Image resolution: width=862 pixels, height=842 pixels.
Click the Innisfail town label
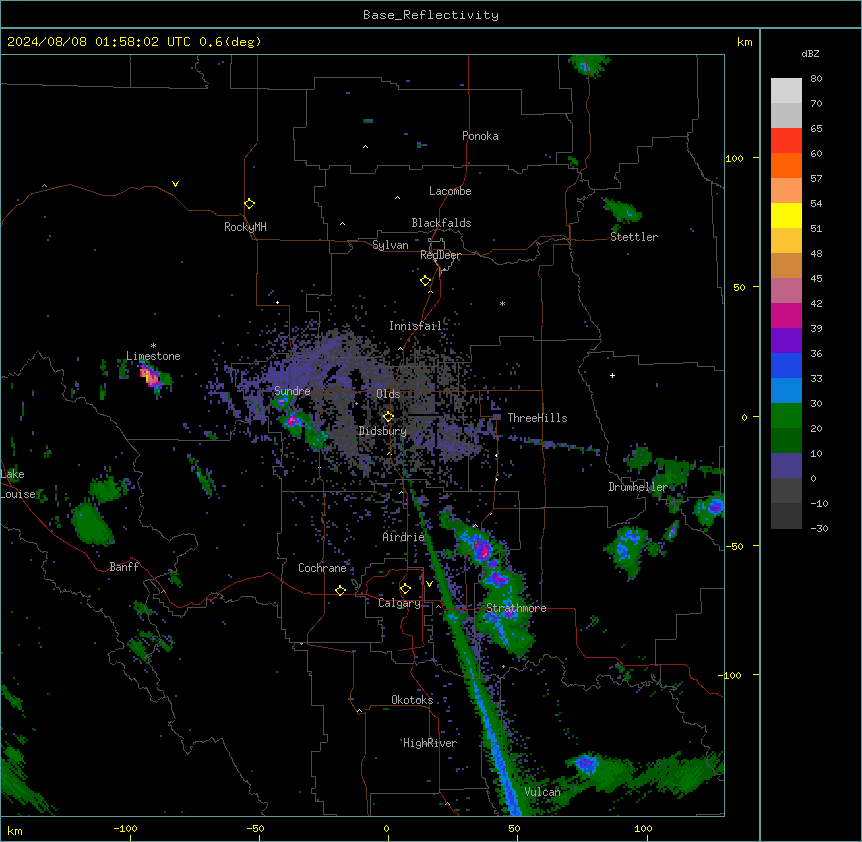[415, 326]
